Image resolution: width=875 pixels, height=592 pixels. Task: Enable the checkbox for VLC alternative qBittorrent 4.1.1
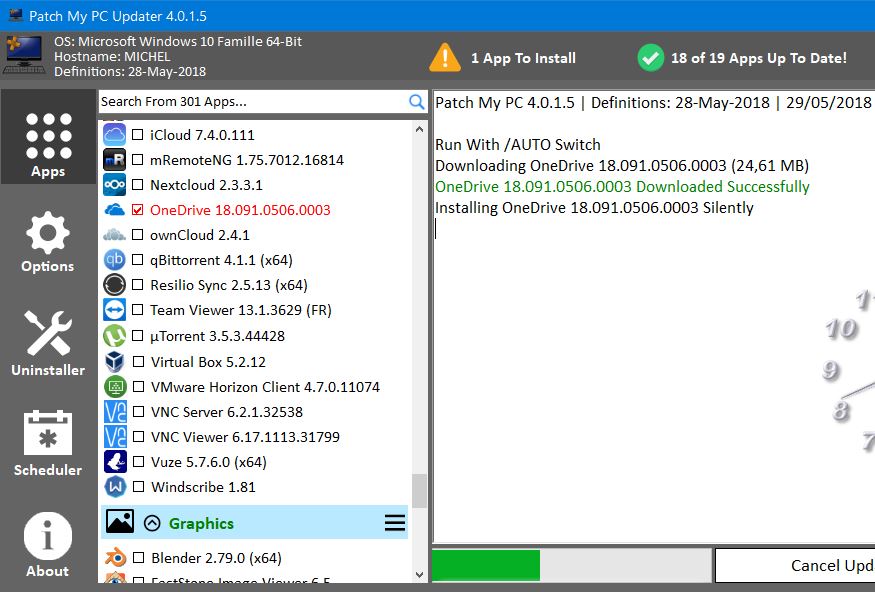pyautogui.click(x=136, y=259)
